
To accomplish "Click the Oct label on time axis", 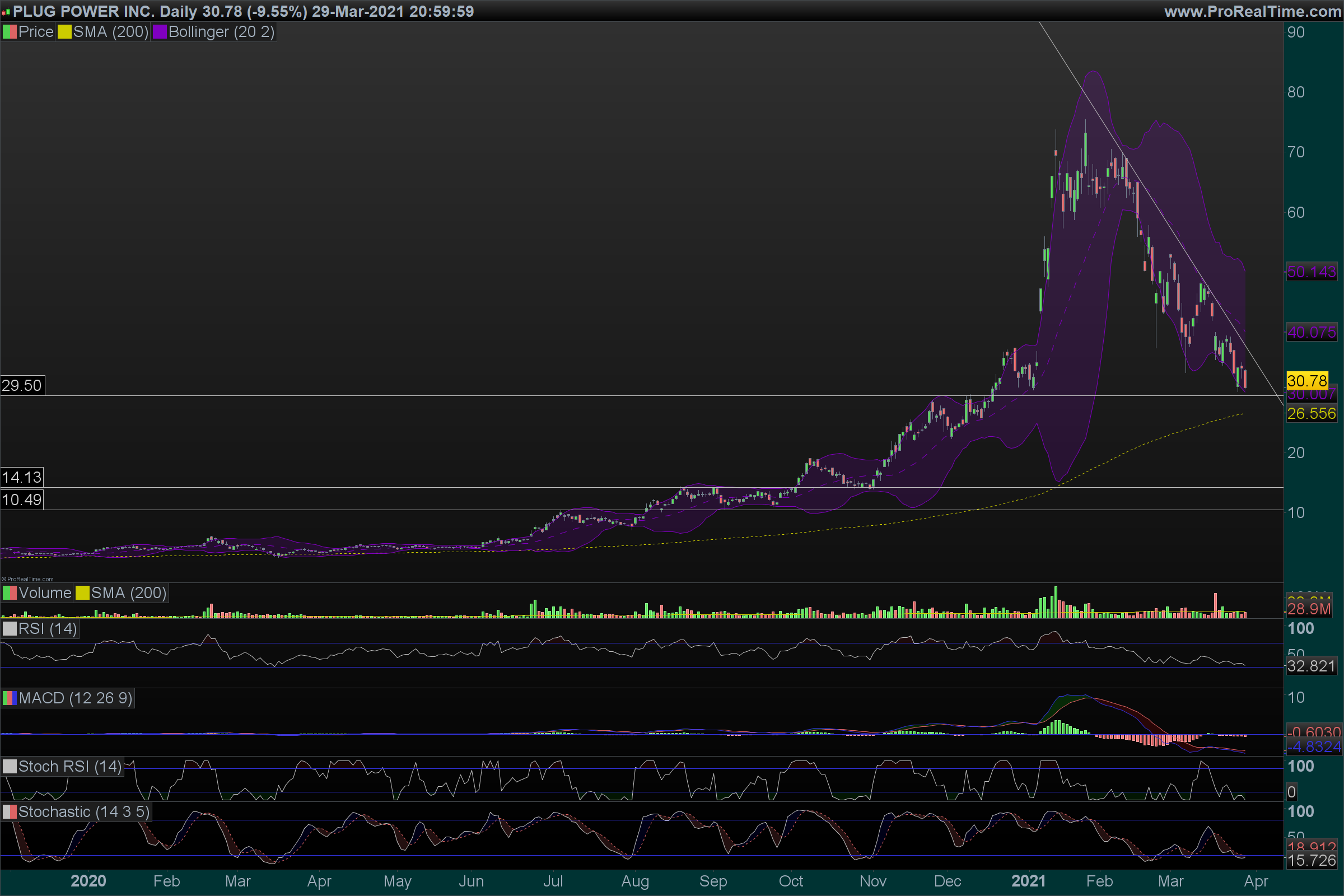I will point(790,881).
